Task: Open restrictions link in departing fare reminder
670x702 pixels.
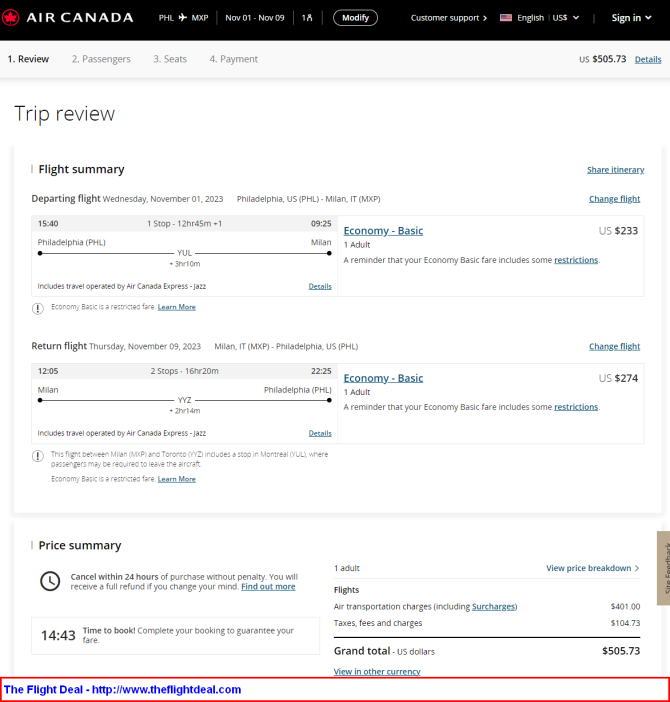Action: pos(576,260)
